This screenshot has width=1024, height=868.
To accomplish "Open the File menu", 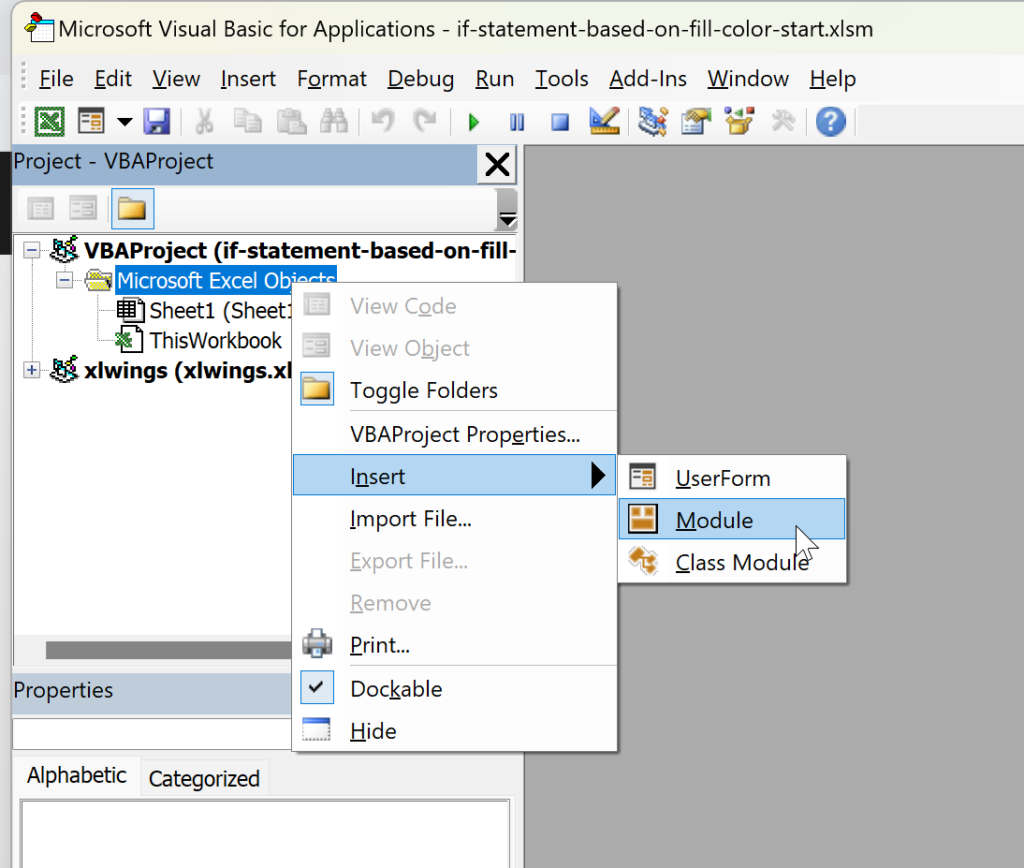I will [x=56, y=79].
